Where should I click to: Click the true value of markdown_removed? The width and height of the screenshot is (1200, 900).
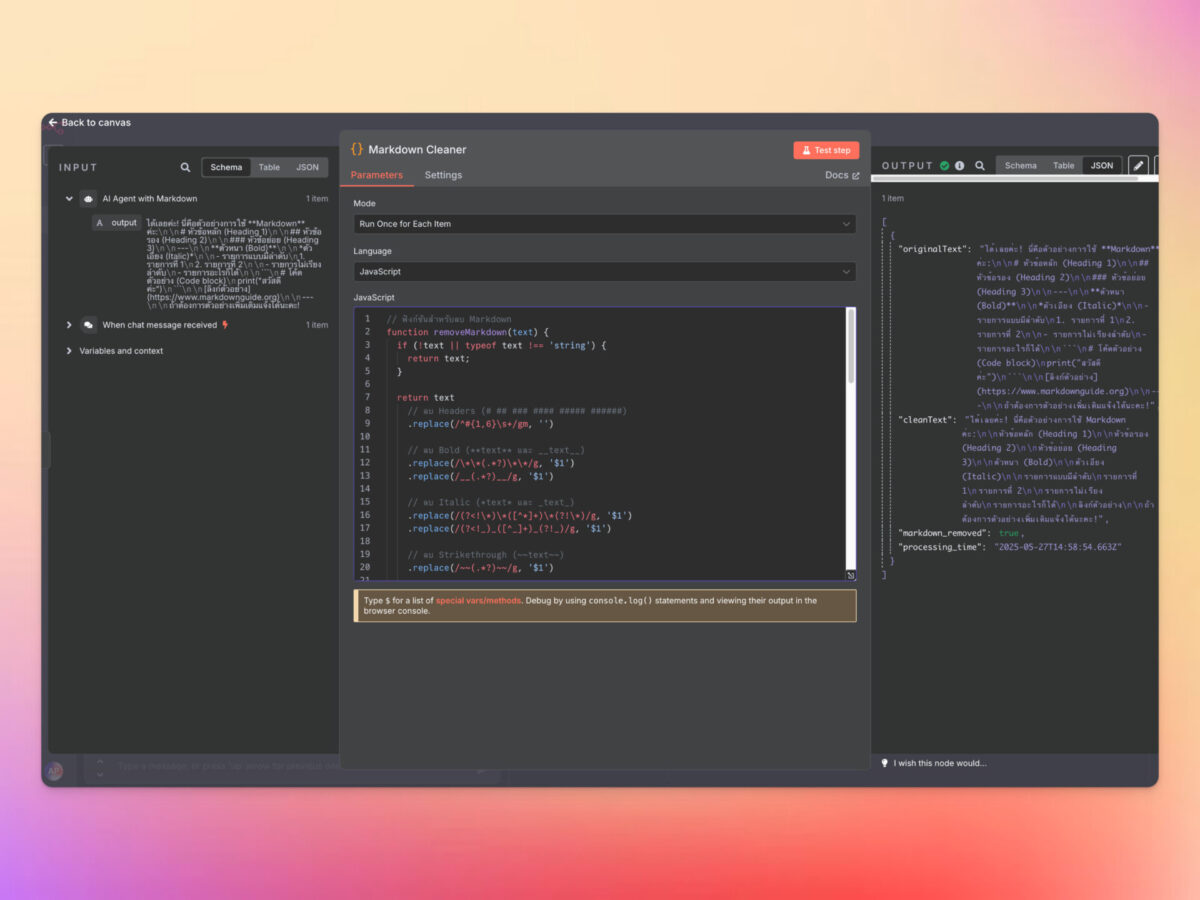(x=1009, y=533)
